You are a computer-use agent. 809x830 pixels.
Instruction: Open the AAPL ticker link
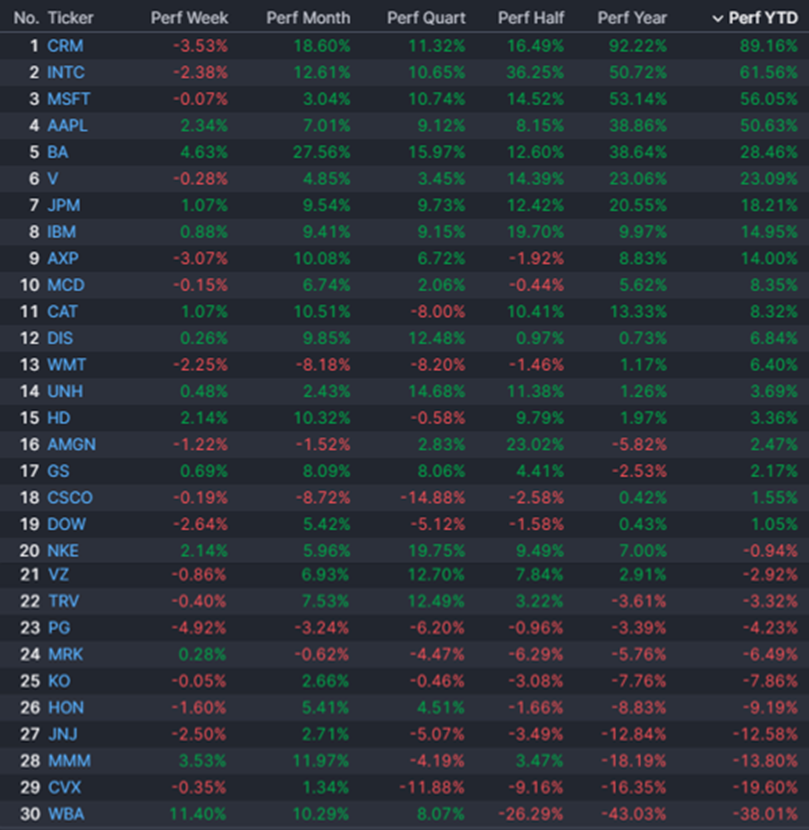(x=67, y=125)
